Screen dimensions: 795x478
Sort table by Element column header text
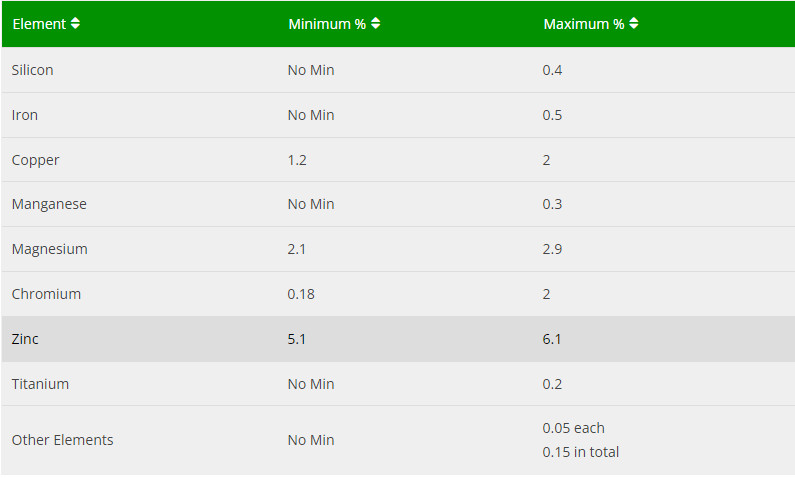(x=38, y=24)
